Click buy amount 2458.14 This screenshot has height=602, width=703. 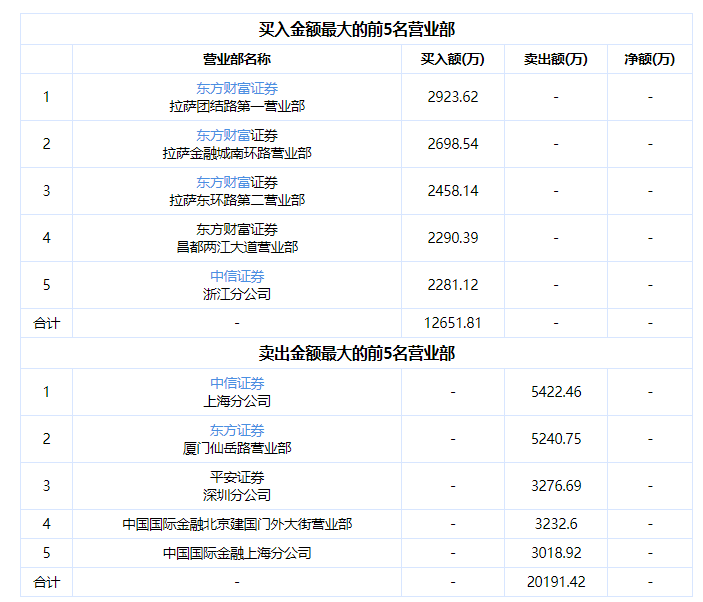point(453,191)
